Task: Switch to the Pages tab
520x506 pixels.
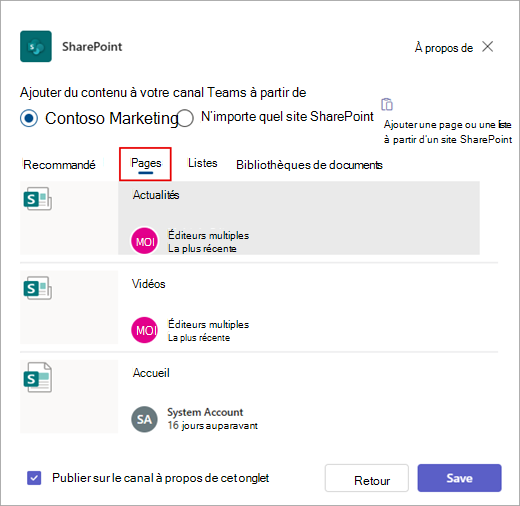Action: point(146,163)
